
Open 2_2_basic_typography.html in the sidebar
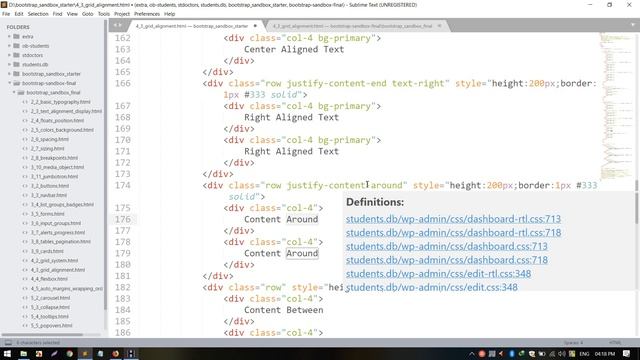point(60,102)
